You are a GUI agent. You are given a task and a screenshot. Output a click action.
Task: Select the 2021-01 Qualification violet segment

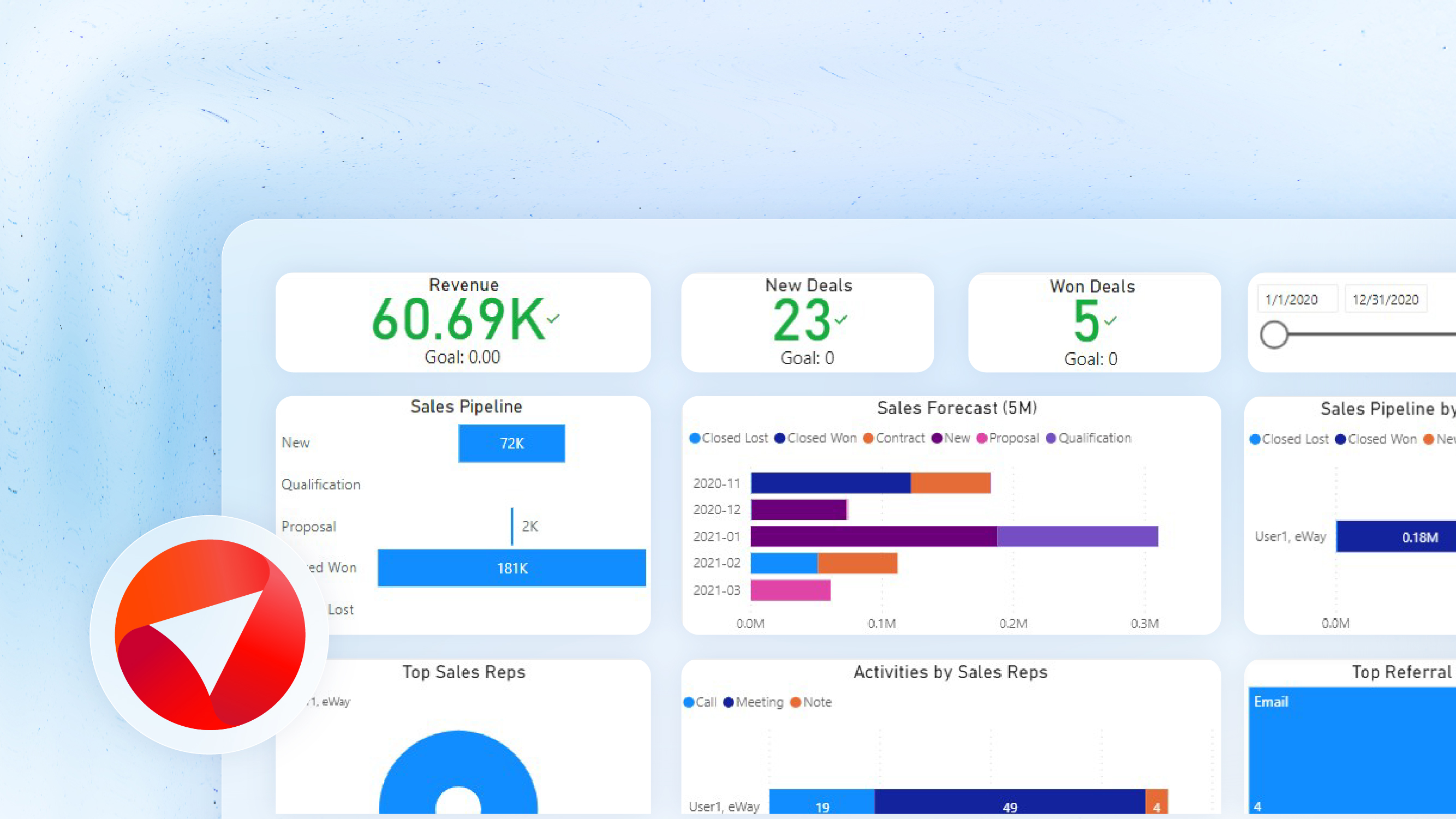(1077, 536)
